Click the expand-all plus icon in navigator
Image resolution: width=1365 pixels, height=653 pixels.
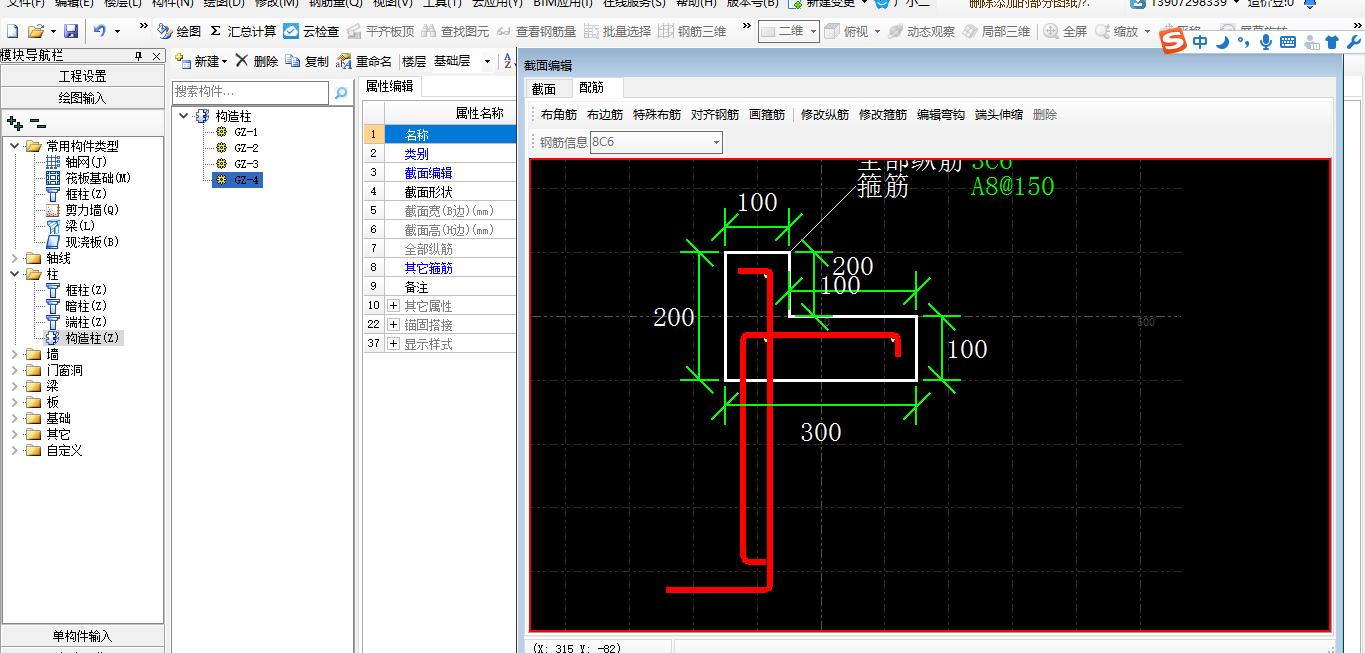coord(14,123)
